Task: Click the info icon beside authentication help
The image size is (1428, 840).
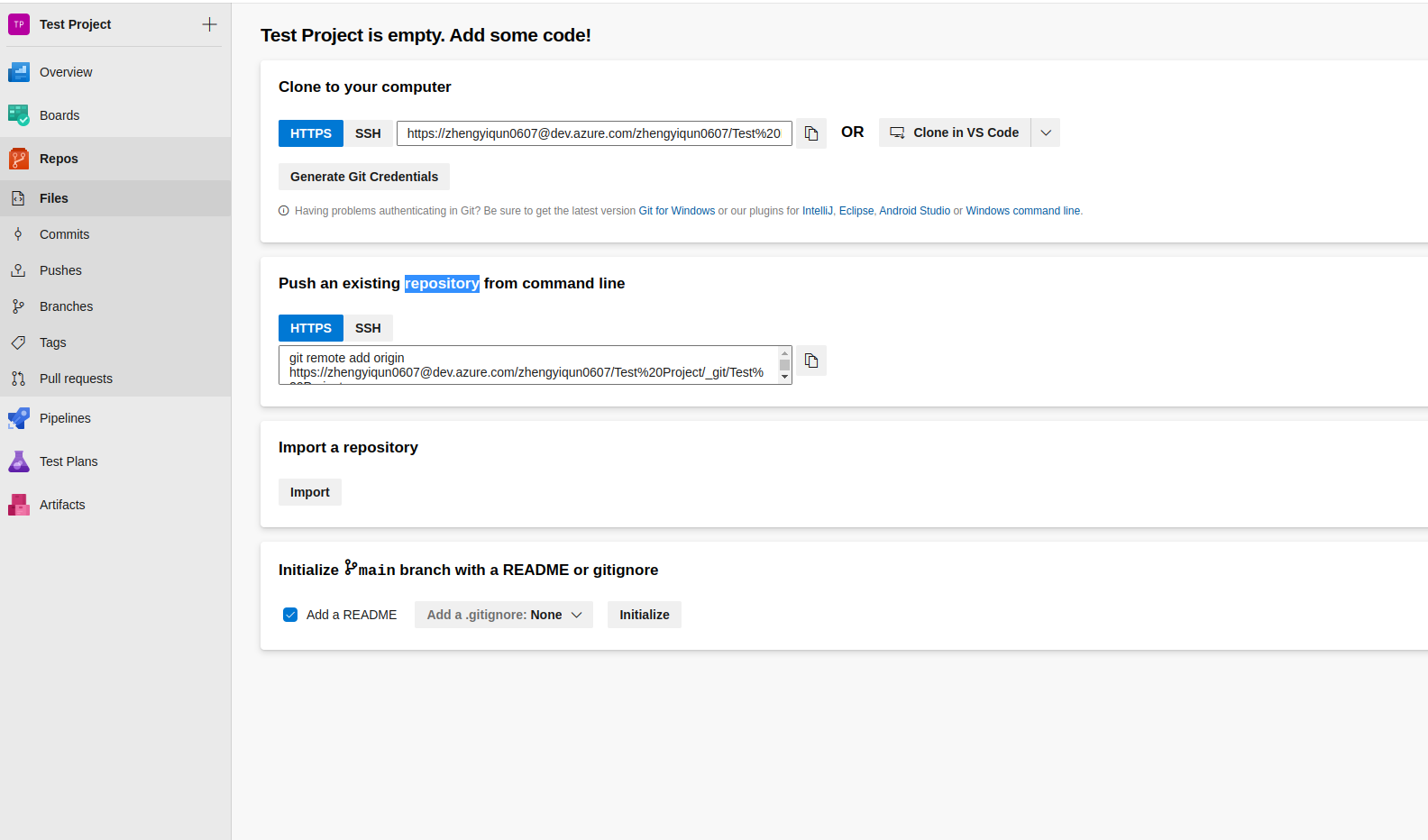Action: tap(284, 211)
